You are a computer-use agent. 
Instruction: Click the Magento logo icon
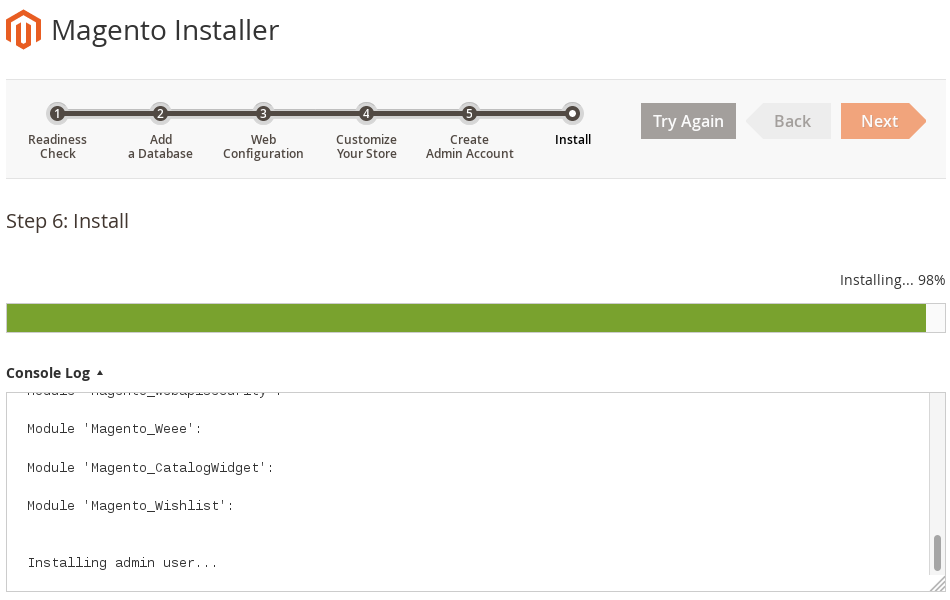pos(24,30)
